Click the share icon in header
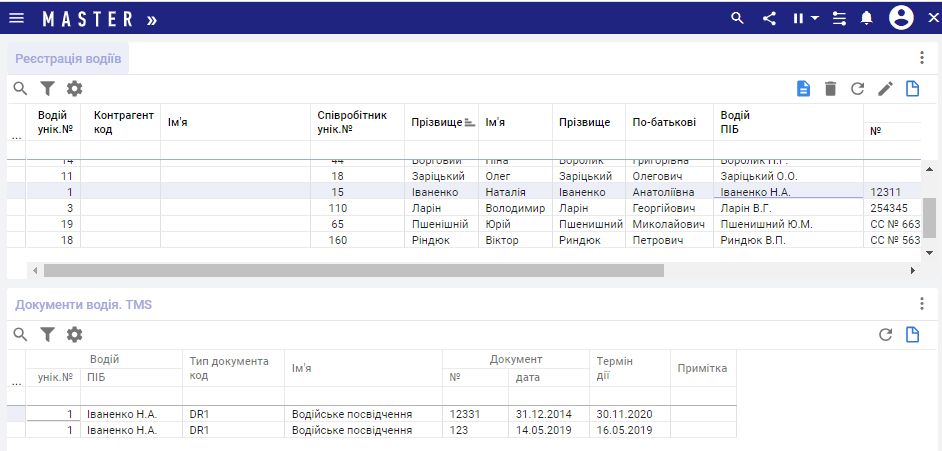This screenshot has width=942, height=451. [x=769, y=18]
